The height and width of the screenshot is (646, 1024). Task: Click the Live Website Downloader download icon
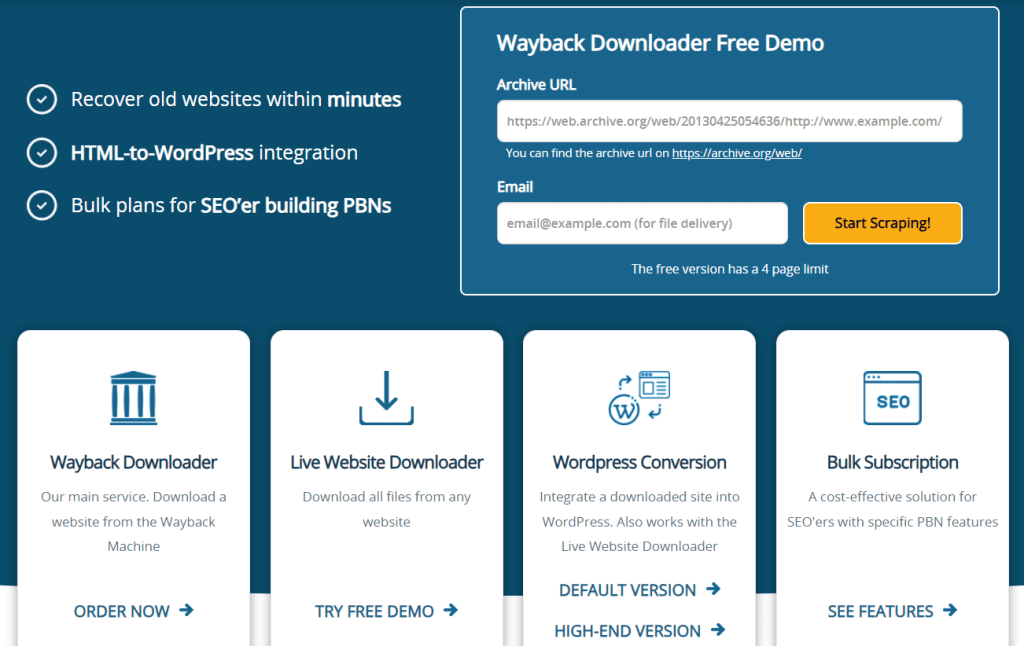[x=387, y=398]
